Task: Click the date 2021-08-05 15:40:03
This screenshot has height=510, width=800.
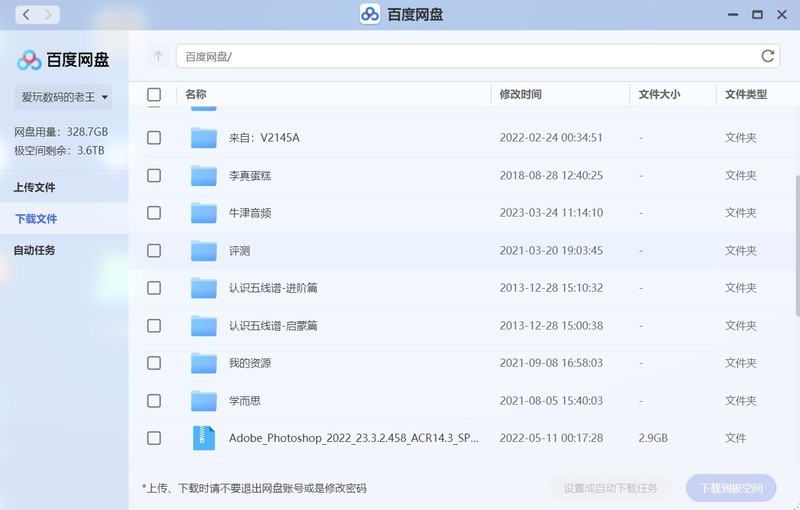Action: point(551,401)
